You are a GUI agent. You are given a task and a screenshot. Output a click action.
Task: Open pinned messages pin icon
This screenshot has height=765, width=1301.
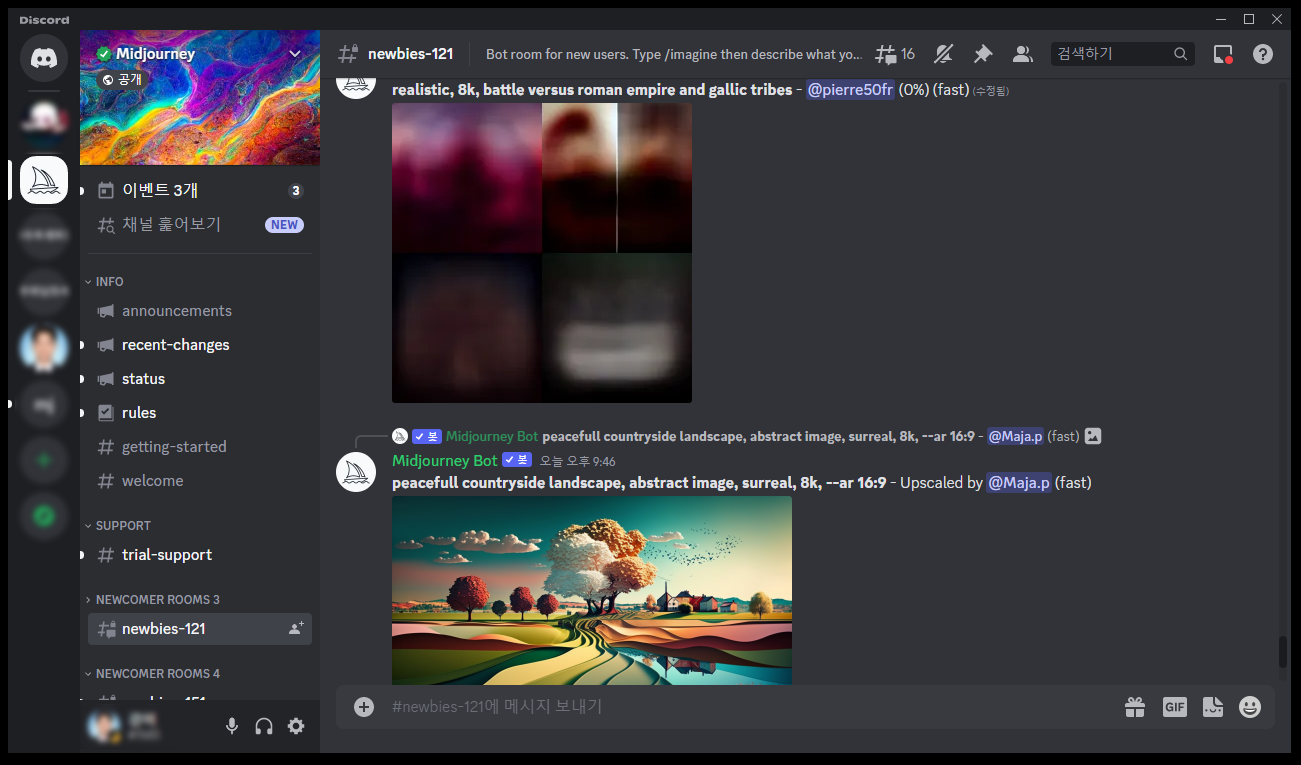[983, 54]
